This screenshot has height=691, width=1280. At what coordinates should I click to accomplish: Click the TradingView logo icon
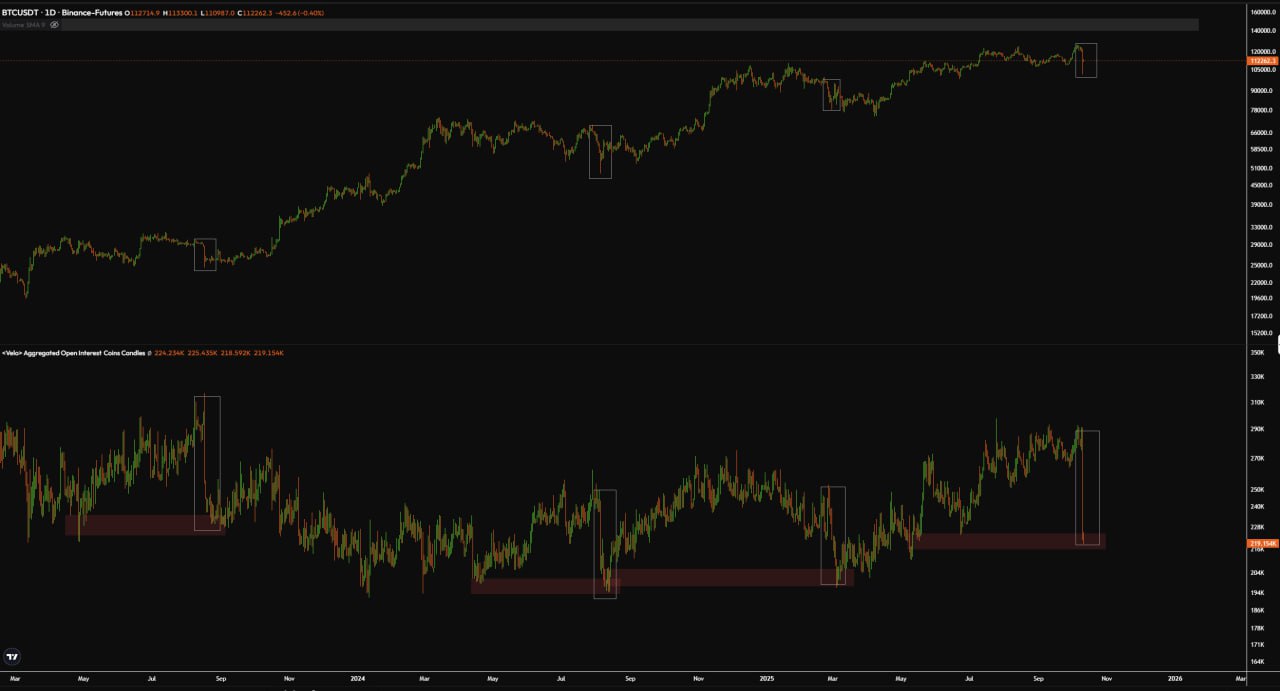[x=12, y=657]
